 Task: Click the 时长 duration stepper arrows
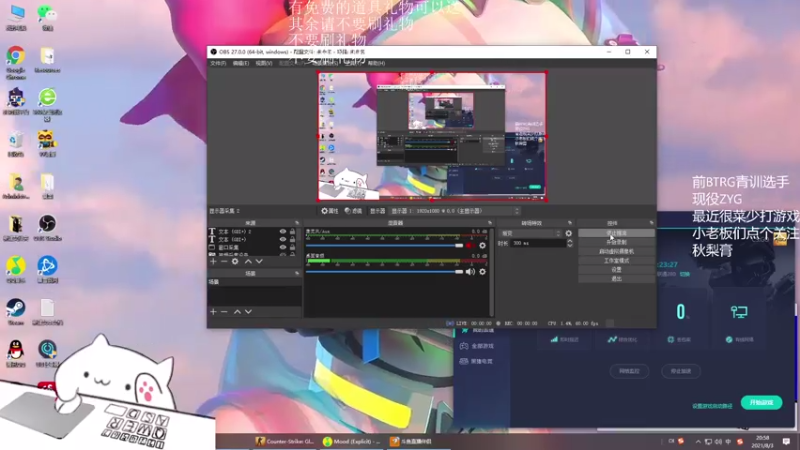tap(569, 243)
